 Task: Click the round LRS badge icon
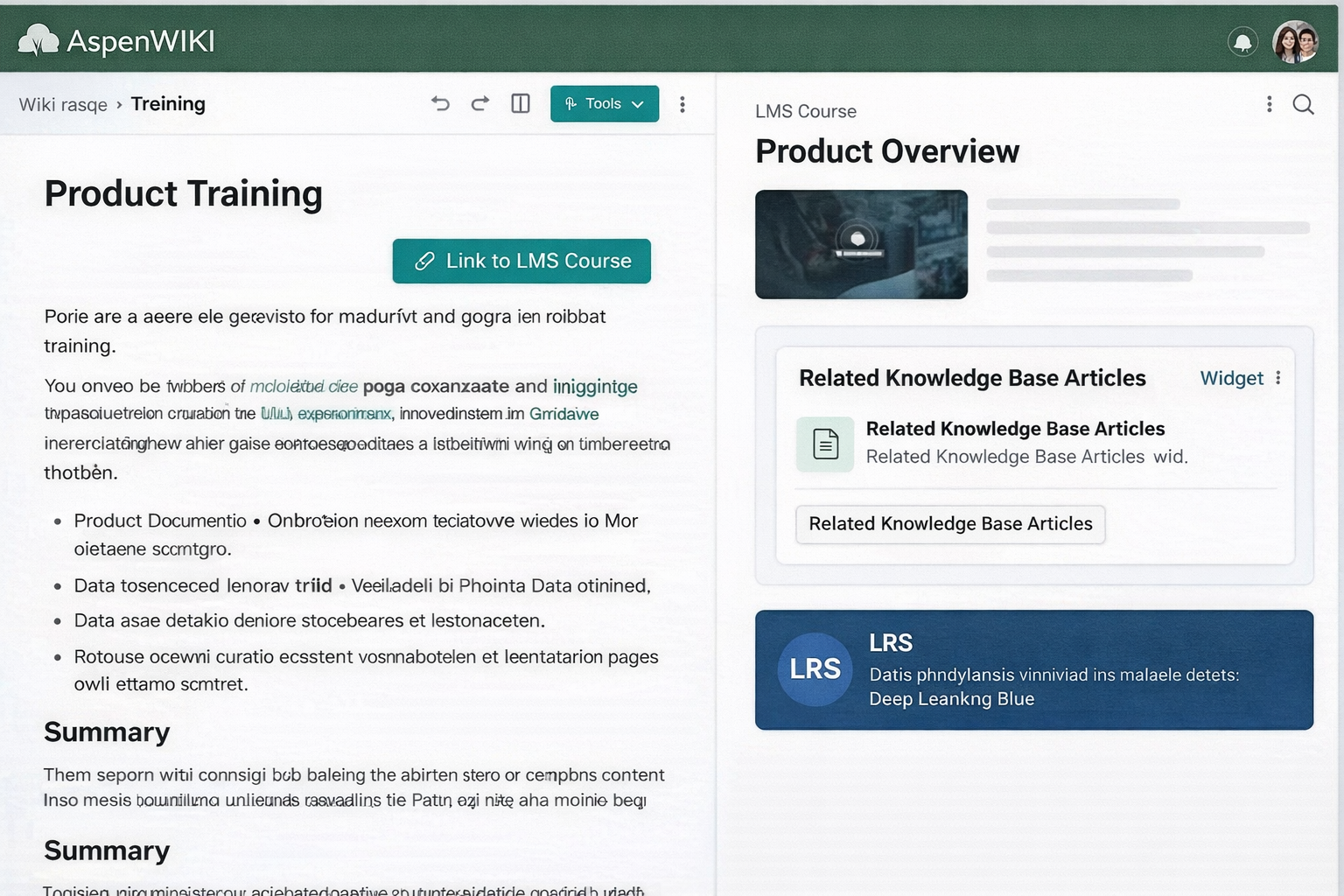pyautogui.click(x=815, y=669)
